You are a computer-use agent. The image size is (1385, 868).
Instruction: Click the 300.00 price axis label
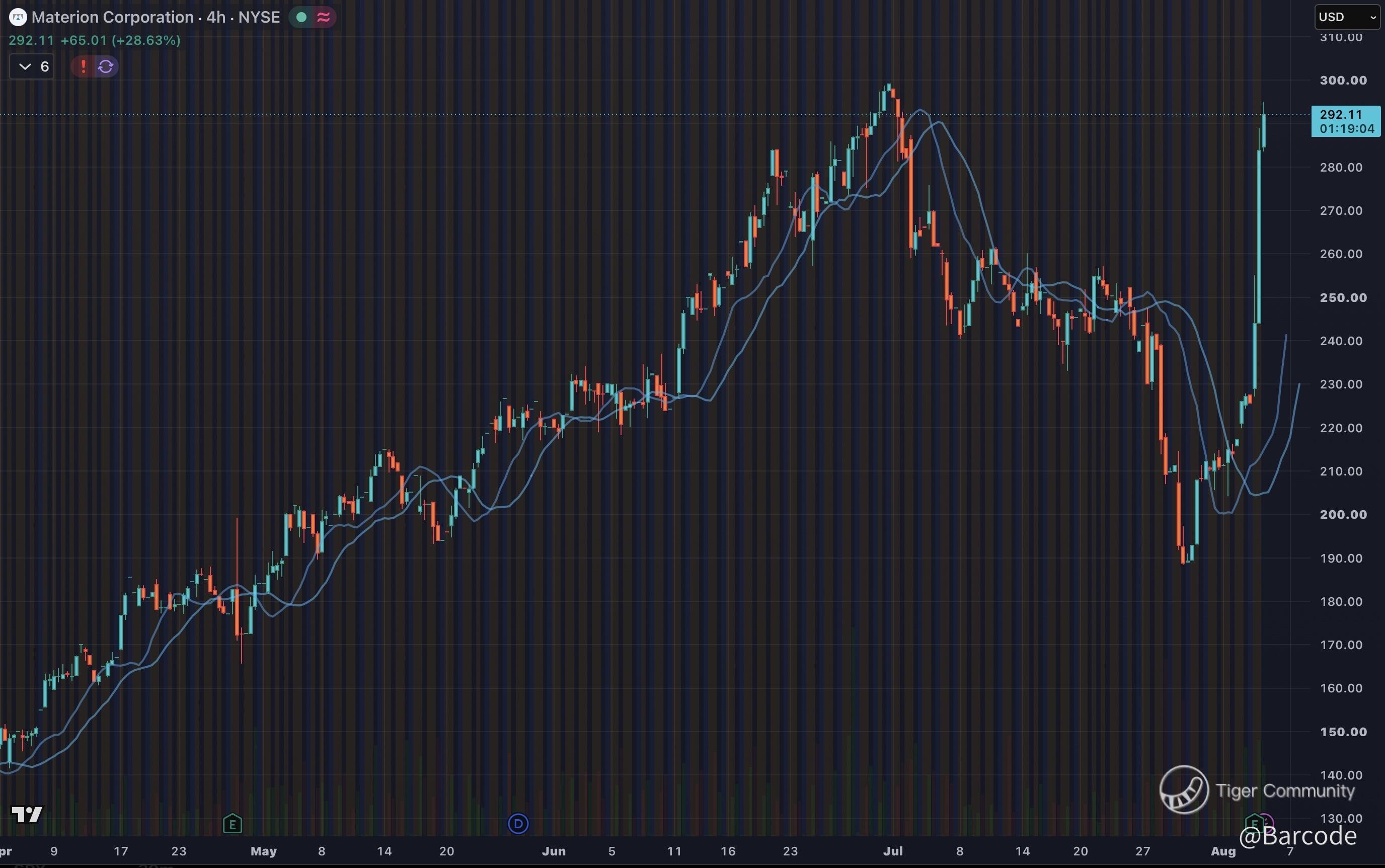tap(1344, 81)
